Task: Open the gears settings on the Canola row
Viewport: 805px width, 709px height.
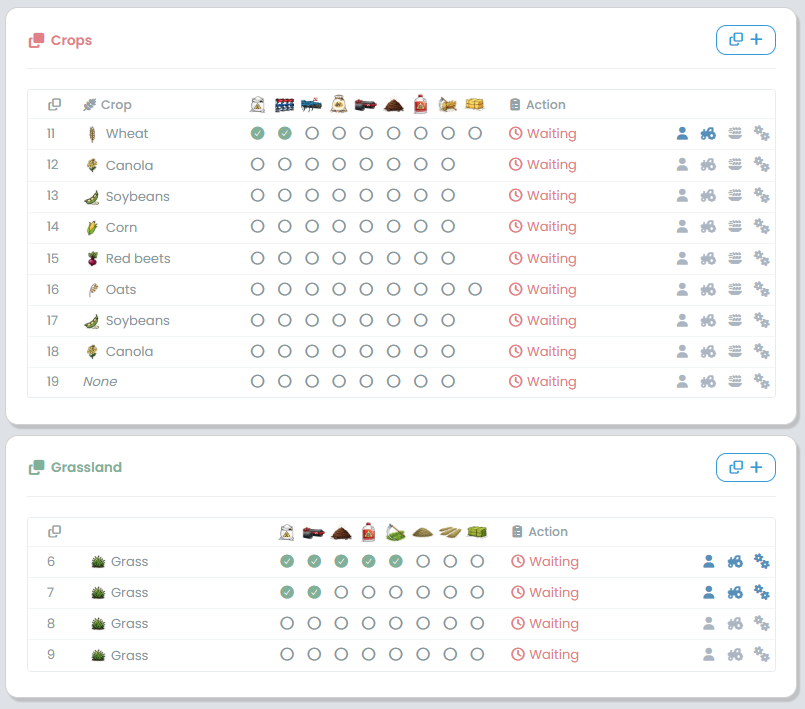Action: coord(761,164)
